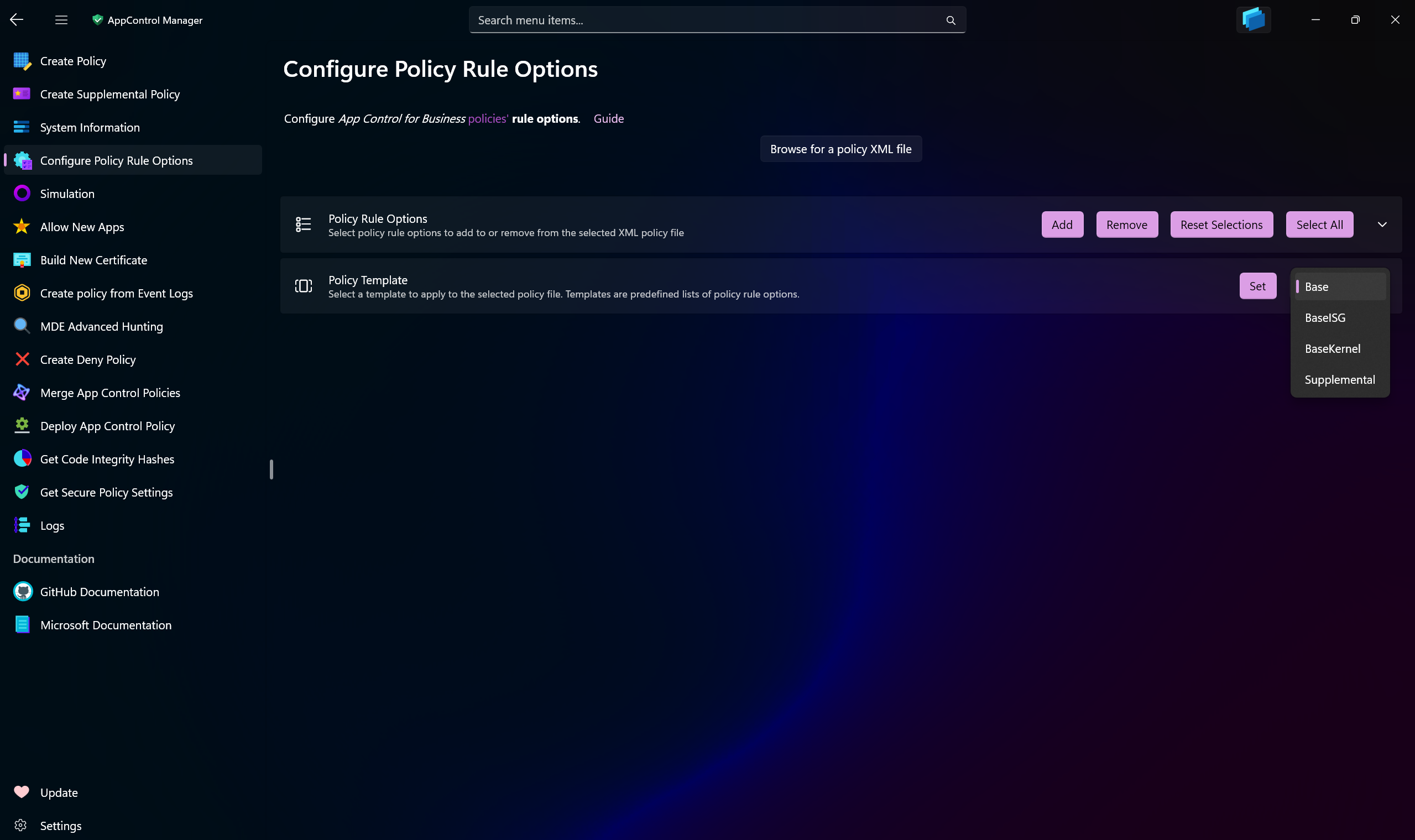Open the Update page
The width and height of the screenshot is (1415, 840).
[133, 792]
